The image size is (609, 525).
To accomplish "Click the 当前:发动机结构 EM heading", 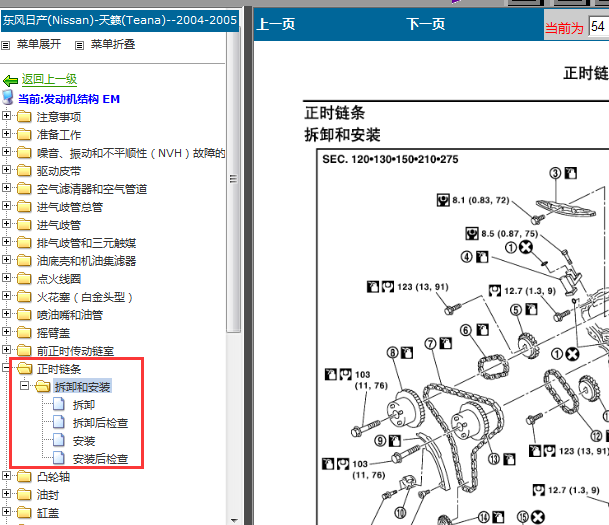I will 69,99.
